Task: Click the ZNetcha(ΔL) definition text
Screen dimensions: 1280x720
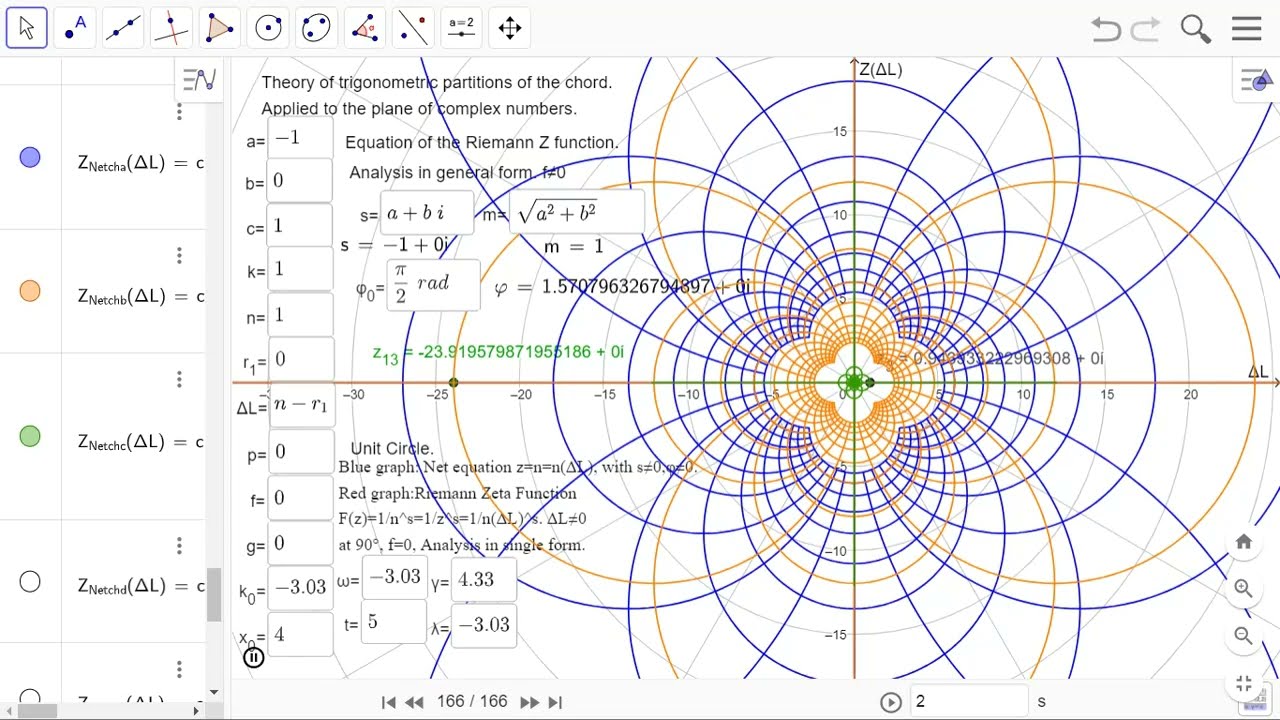Action: tap(141, 162)
